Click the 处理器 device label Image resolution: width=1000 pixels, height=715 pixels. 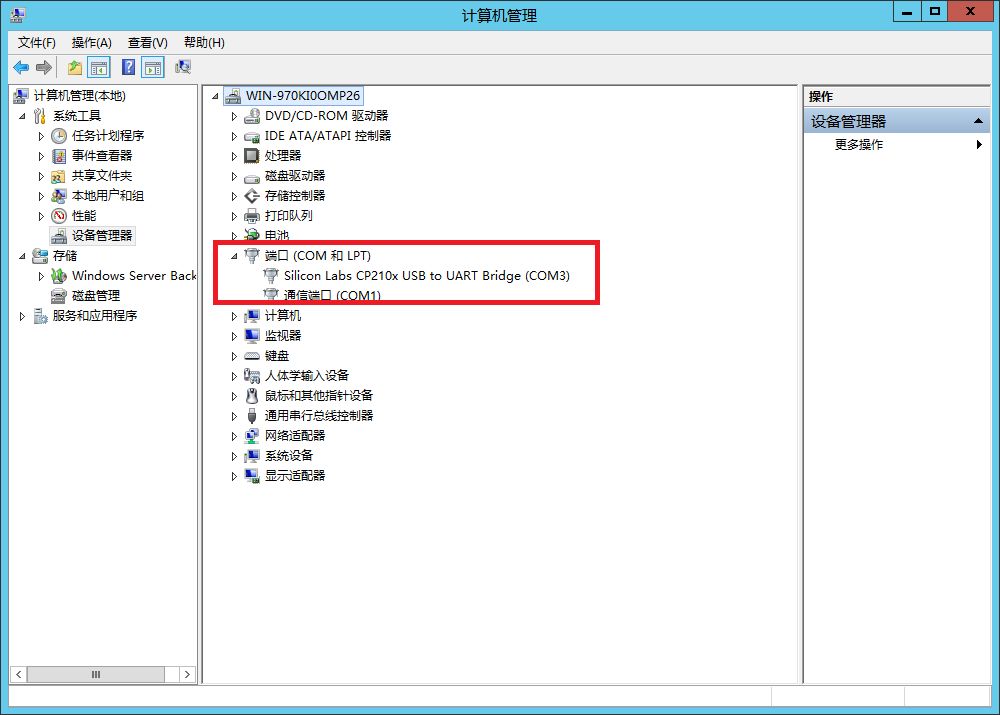click(283, 156)
